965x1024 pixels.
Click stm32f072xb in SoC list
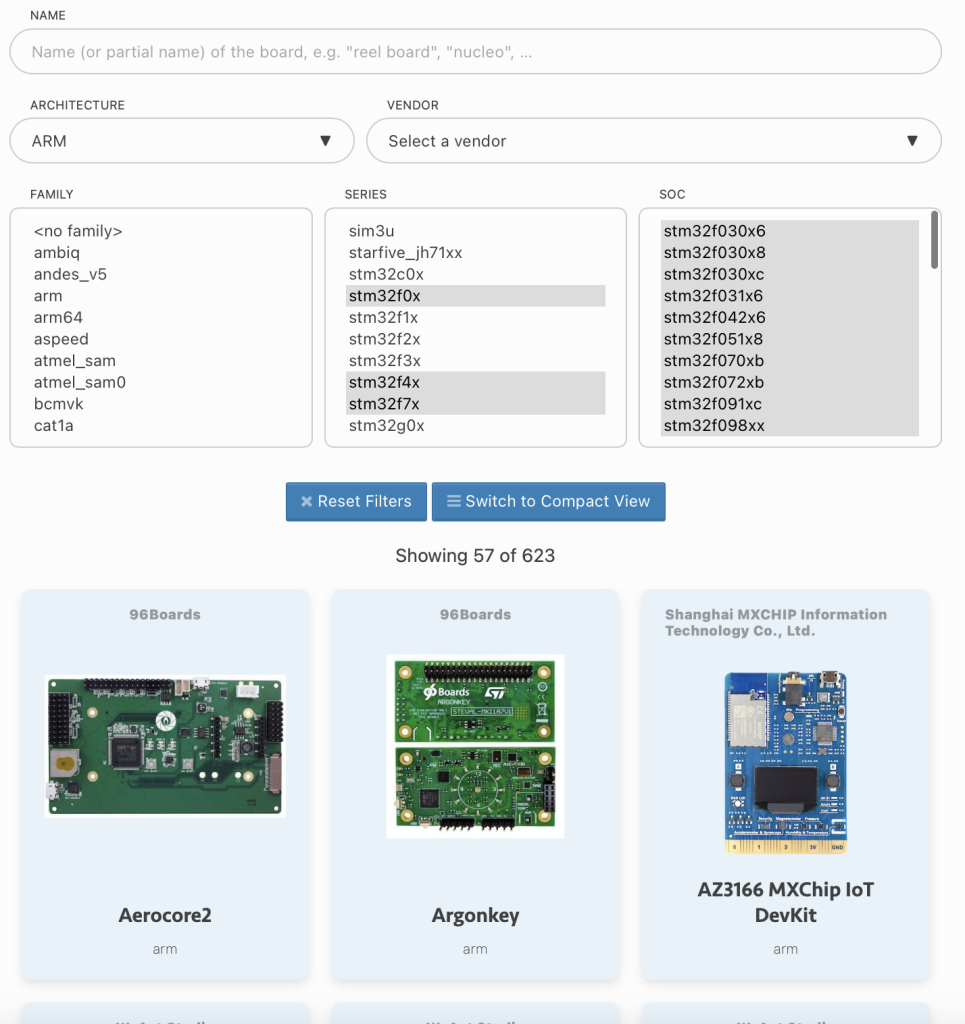coord(789,382)
